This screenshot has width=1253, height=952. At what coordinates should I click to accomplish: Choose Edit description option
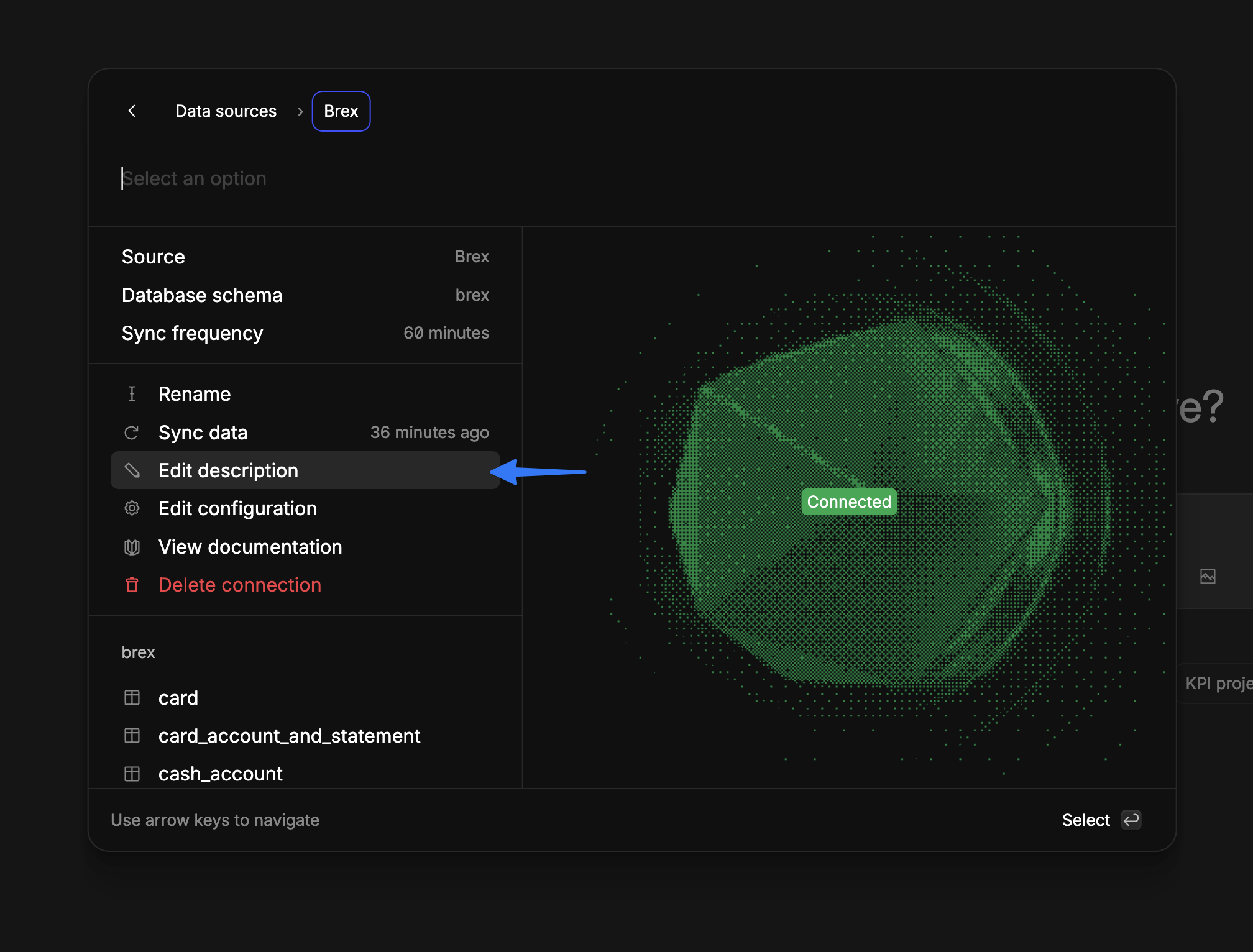pyautogui.click(x=305, y=470)
